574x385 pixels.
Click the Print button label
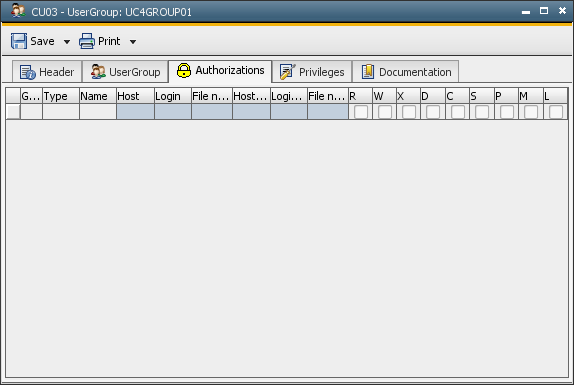[109, 41]
